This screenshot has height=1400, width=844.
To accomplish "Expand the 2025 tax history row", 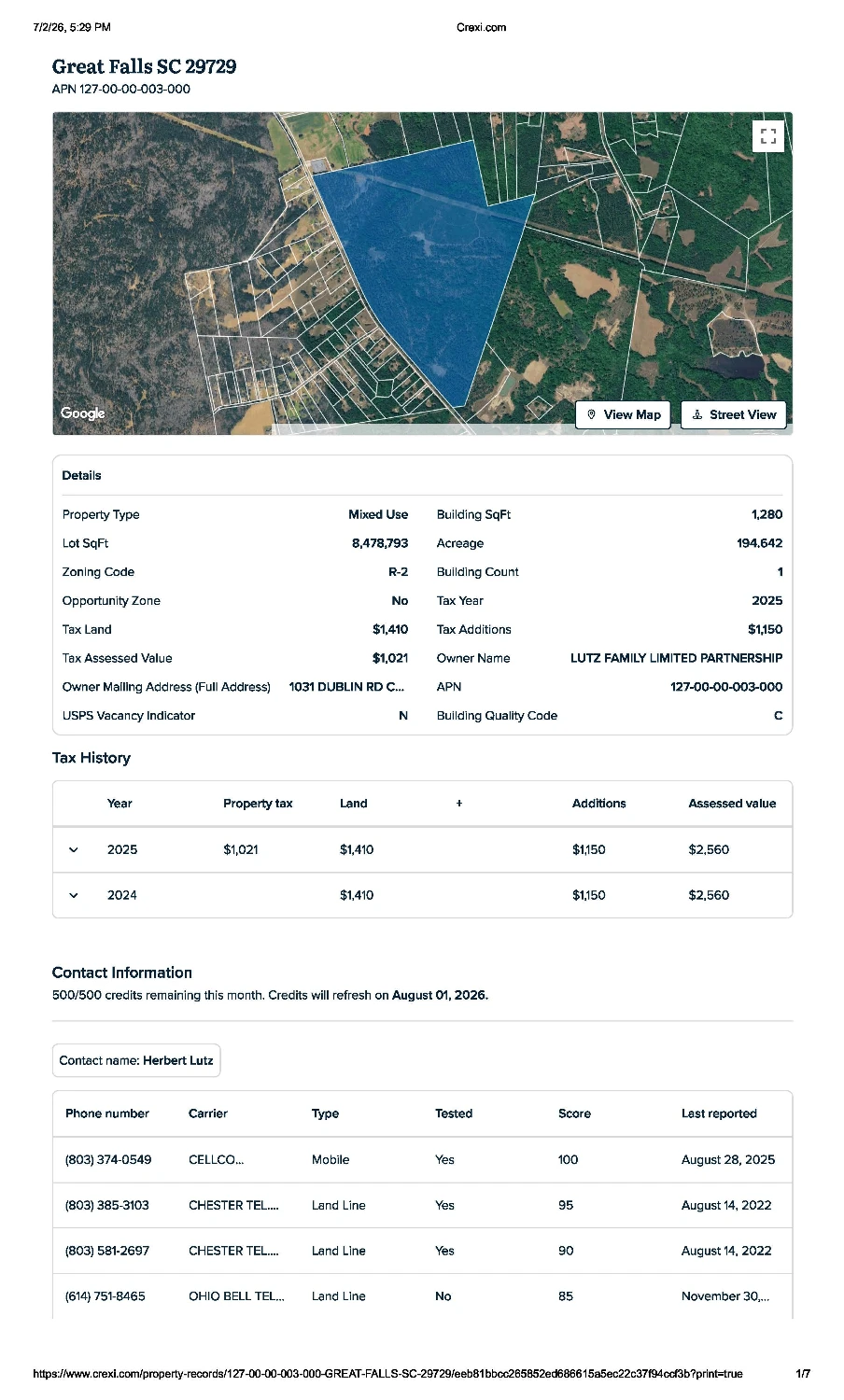I will coord(74,850).
